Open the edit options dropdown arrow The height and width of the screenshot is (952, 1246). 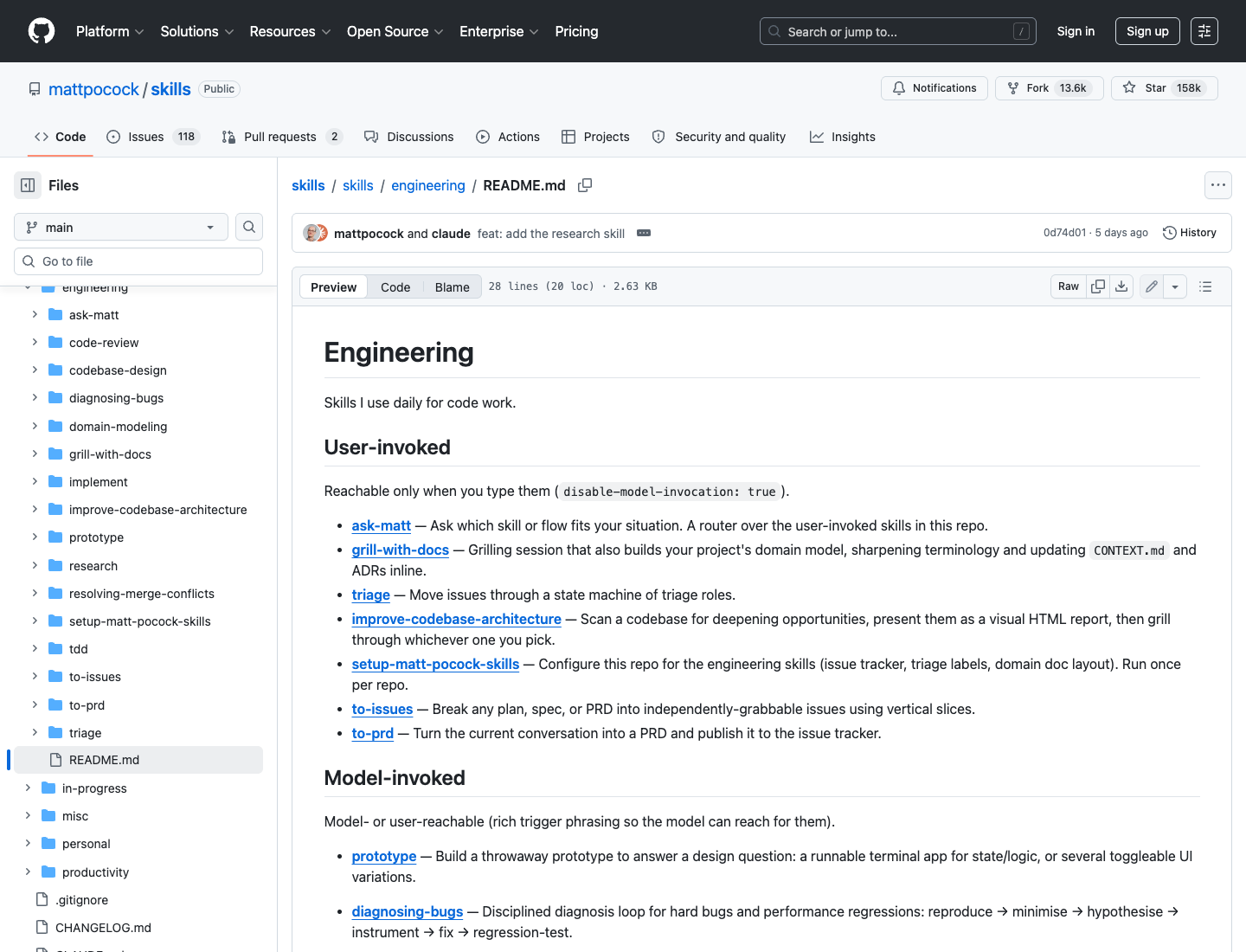coord(1175,286)
